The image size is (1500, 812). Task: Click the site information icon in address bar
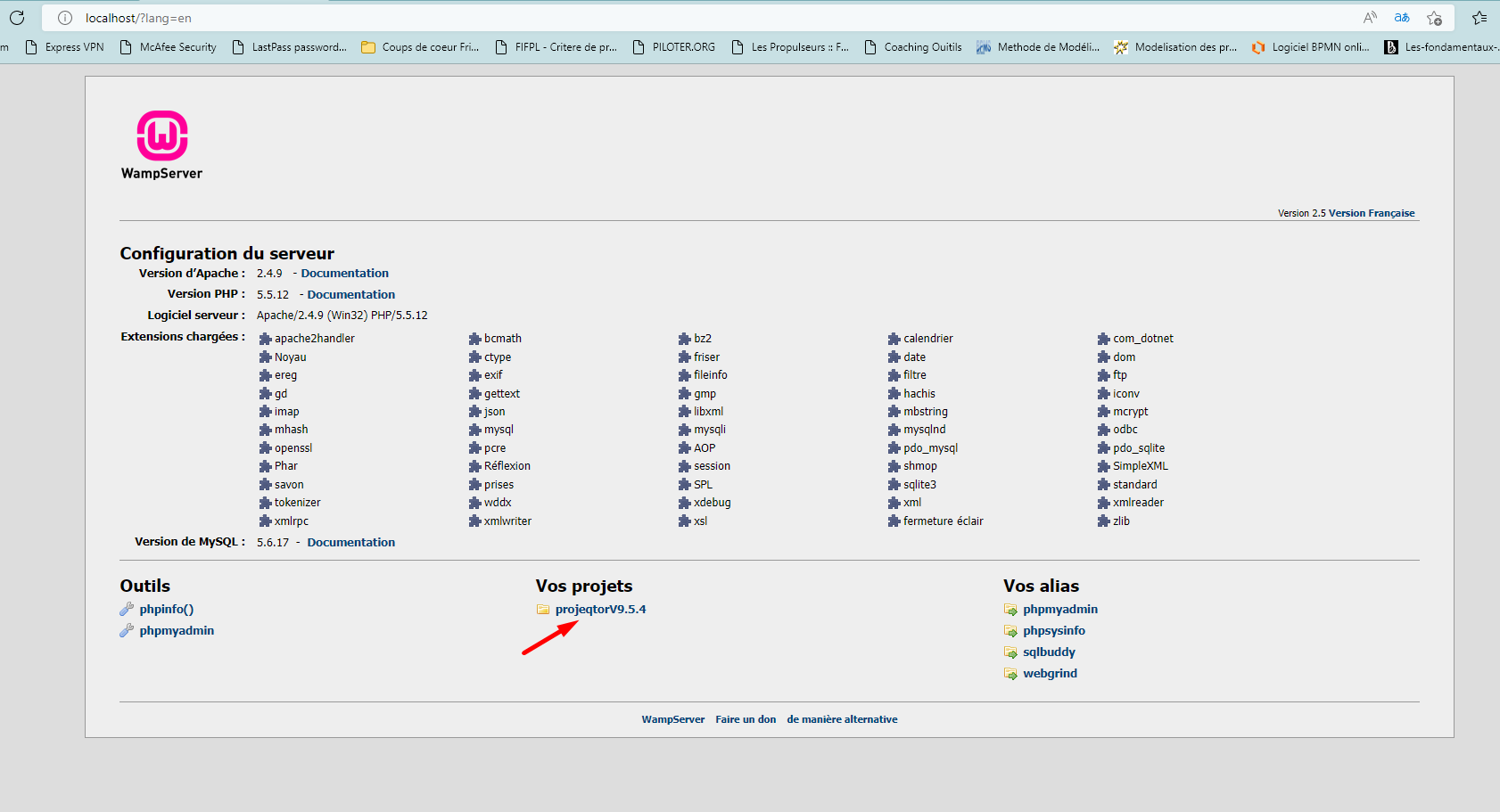[x=65, y=18]
